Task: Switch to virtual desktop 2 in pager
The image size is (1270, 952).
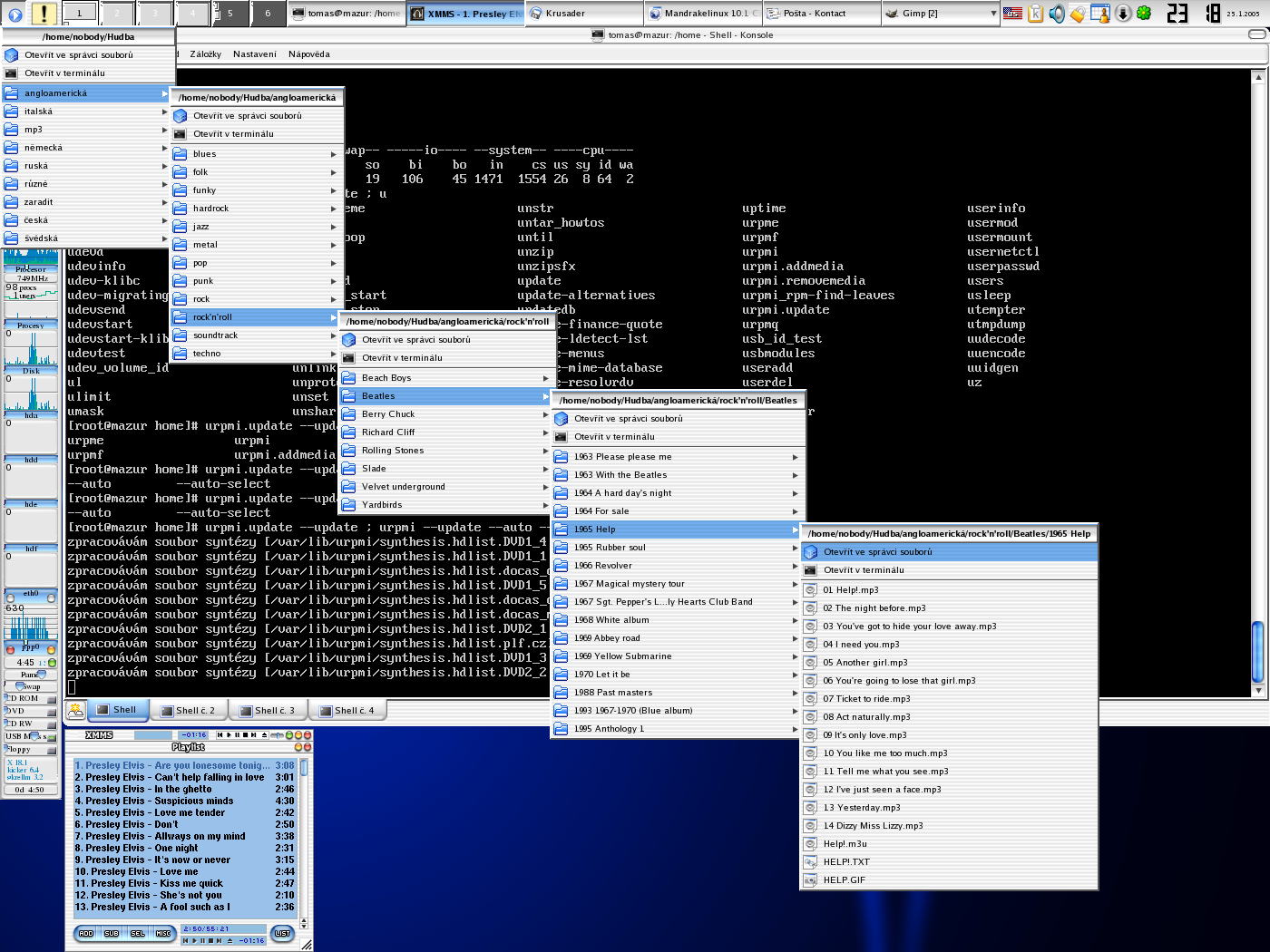Action: pos(117,14)
